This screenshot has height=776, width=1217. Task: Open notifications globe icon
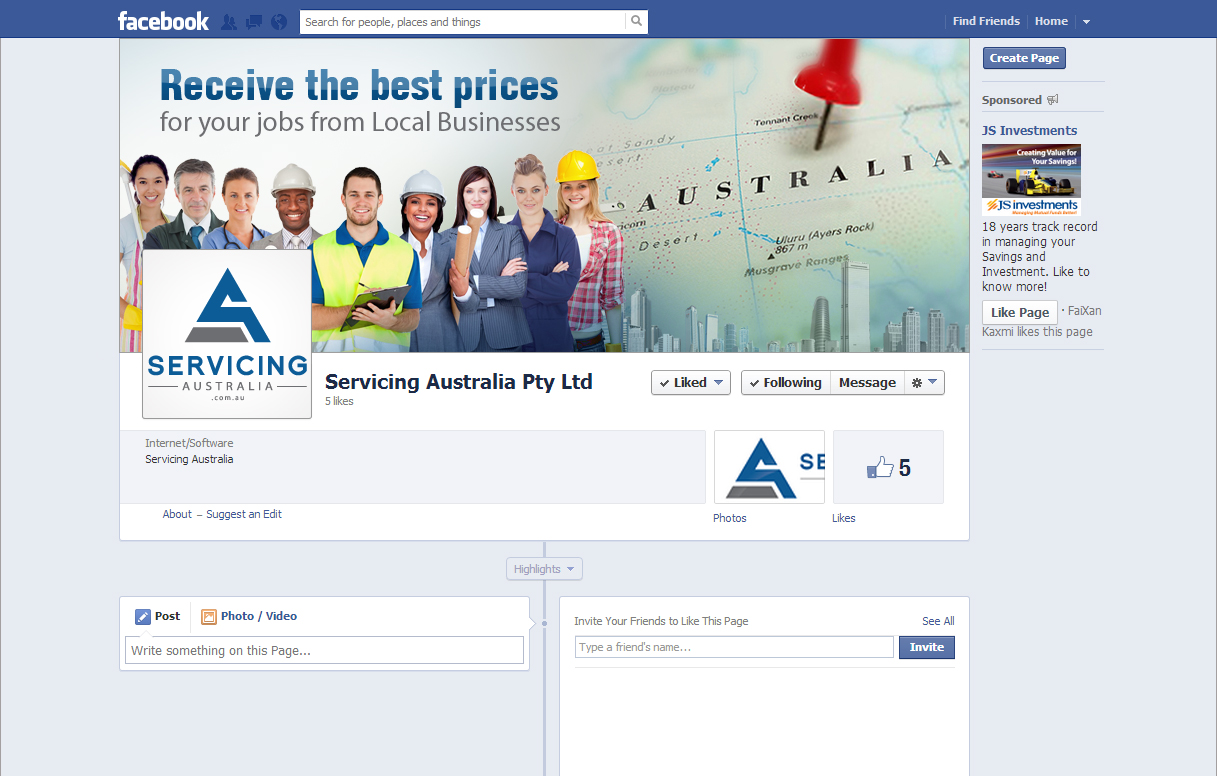point(279,22)
